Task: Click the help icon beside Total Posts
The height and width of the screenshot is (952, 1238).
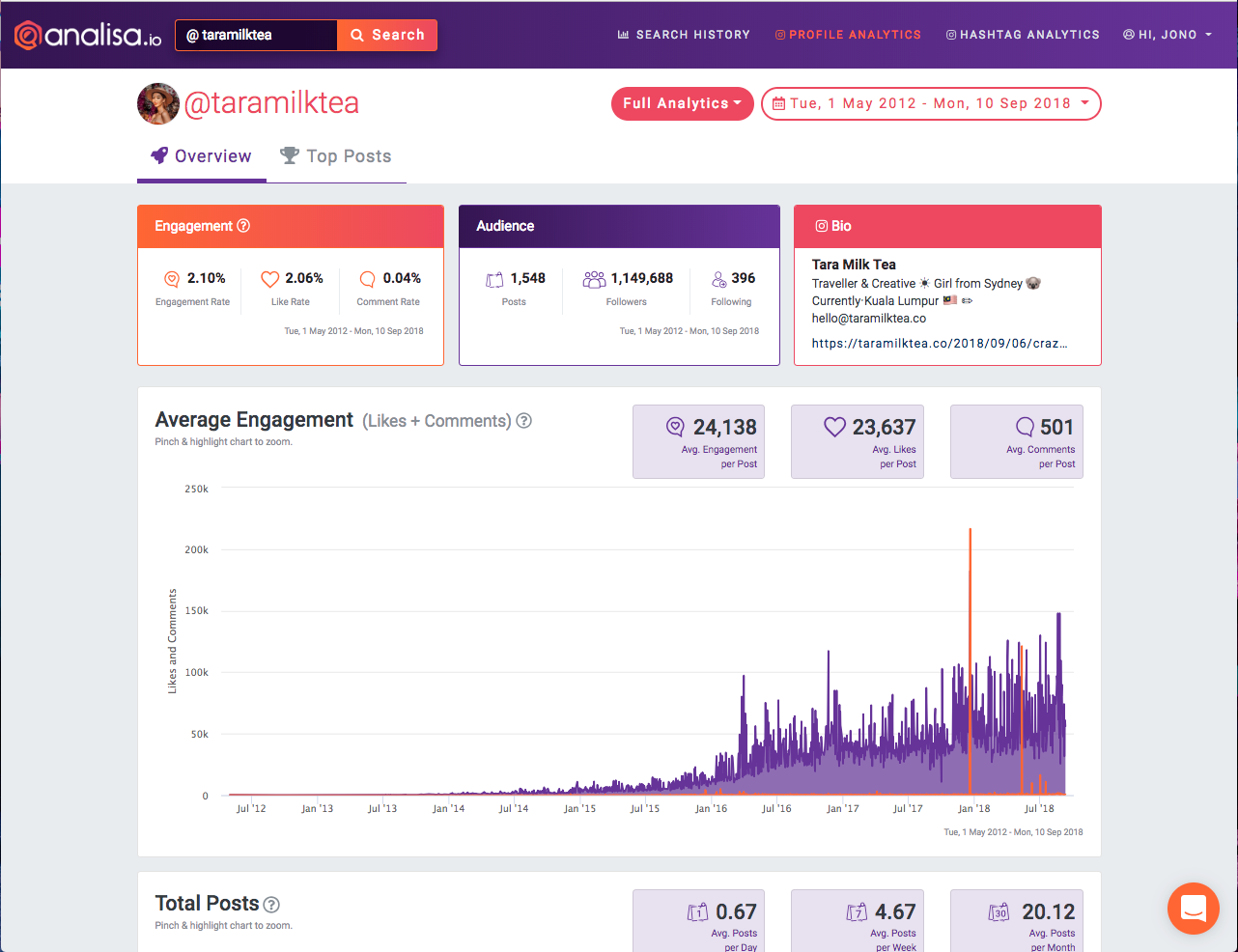Action: click(271, 905)
